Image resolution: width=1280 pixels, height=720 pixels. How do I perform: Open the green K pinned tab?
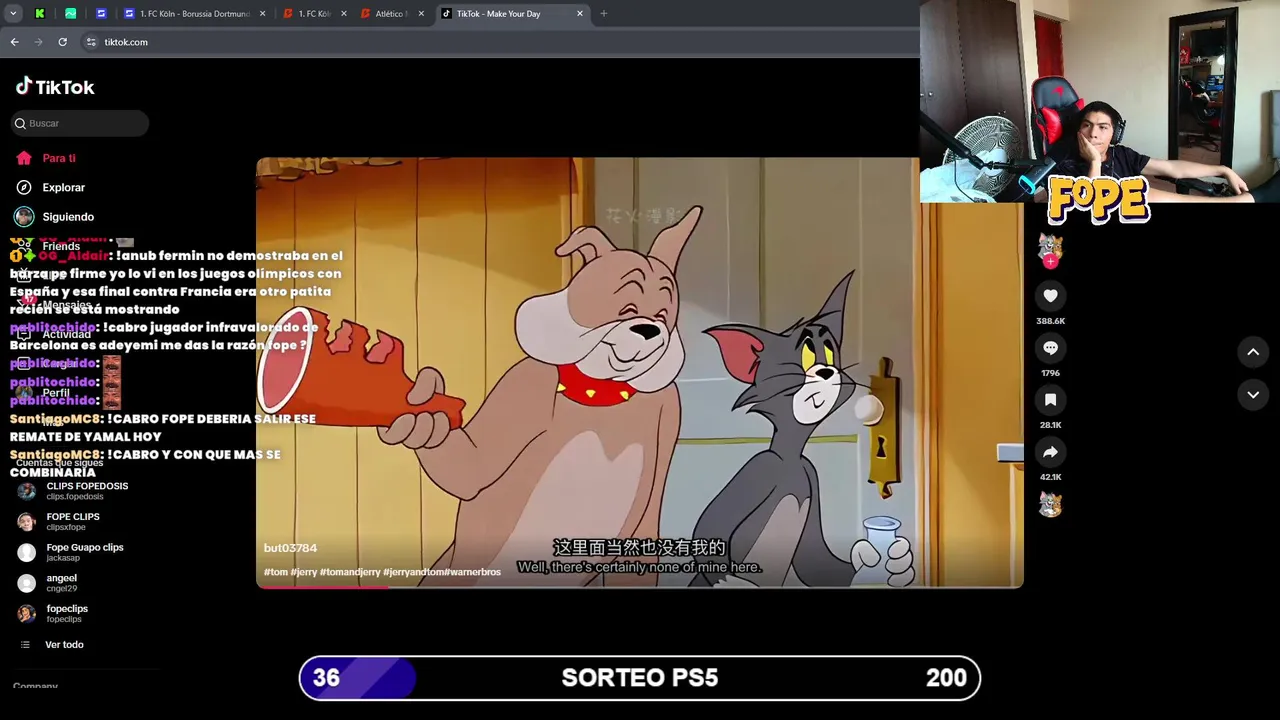click(x=40, y=14)
